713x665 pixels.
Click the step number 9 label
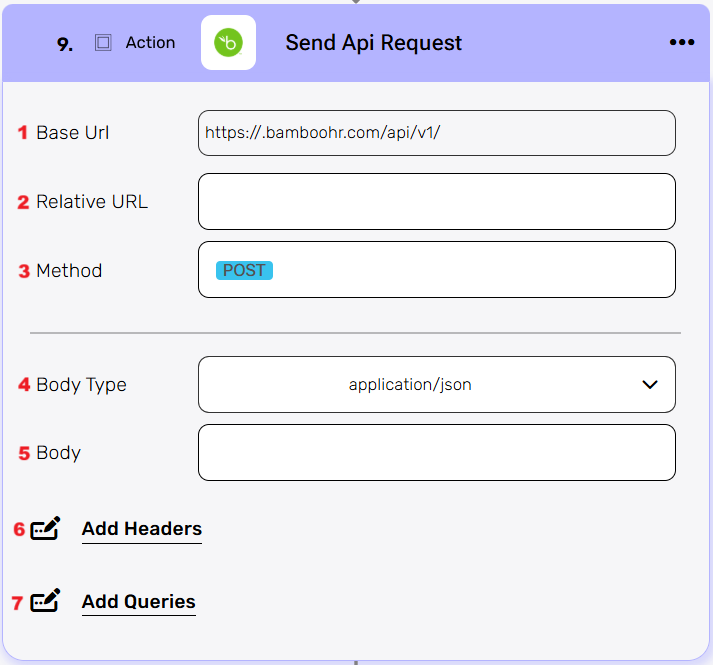tap(65, 45)
